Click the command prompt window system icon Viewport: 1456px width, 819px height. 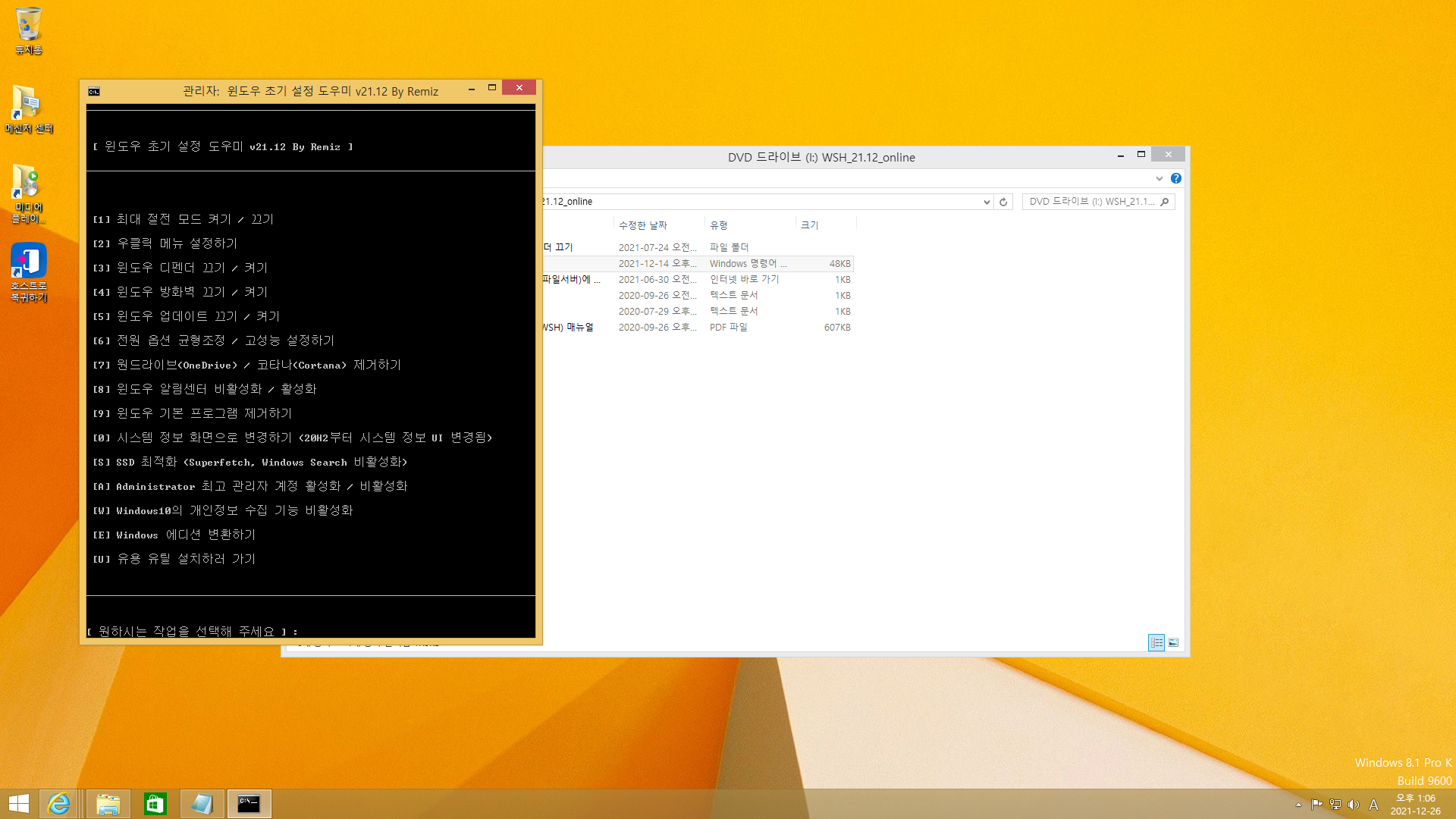pyautogui.click(x=94, y=92)
